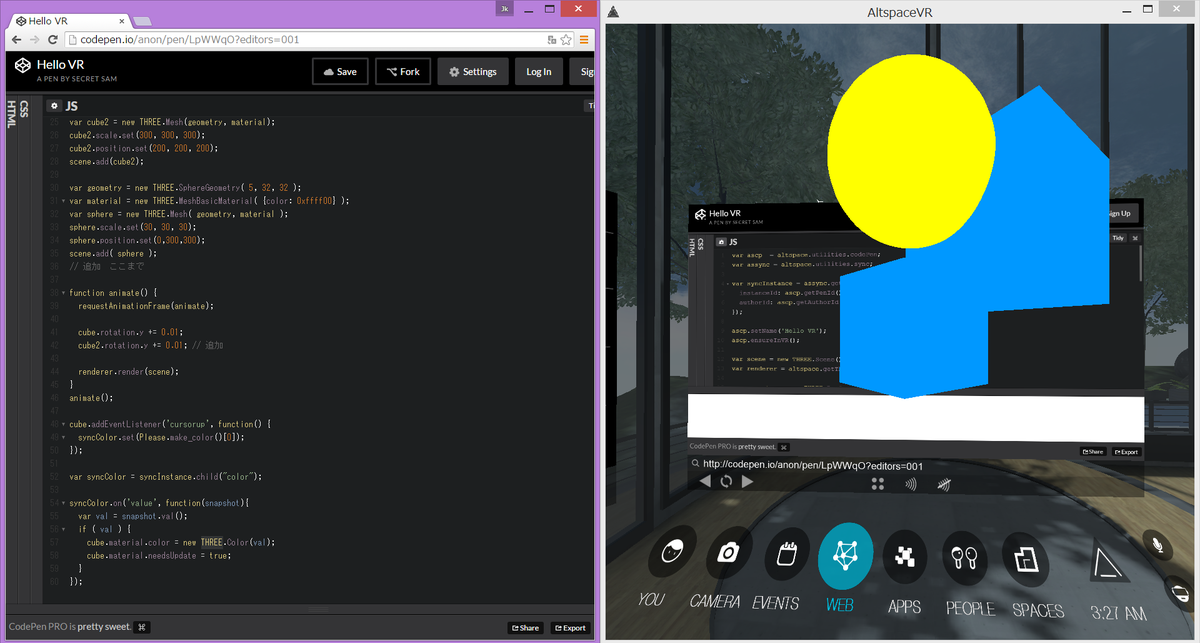Click the keyboard shortcuts command icon in footer

point(142,627)
